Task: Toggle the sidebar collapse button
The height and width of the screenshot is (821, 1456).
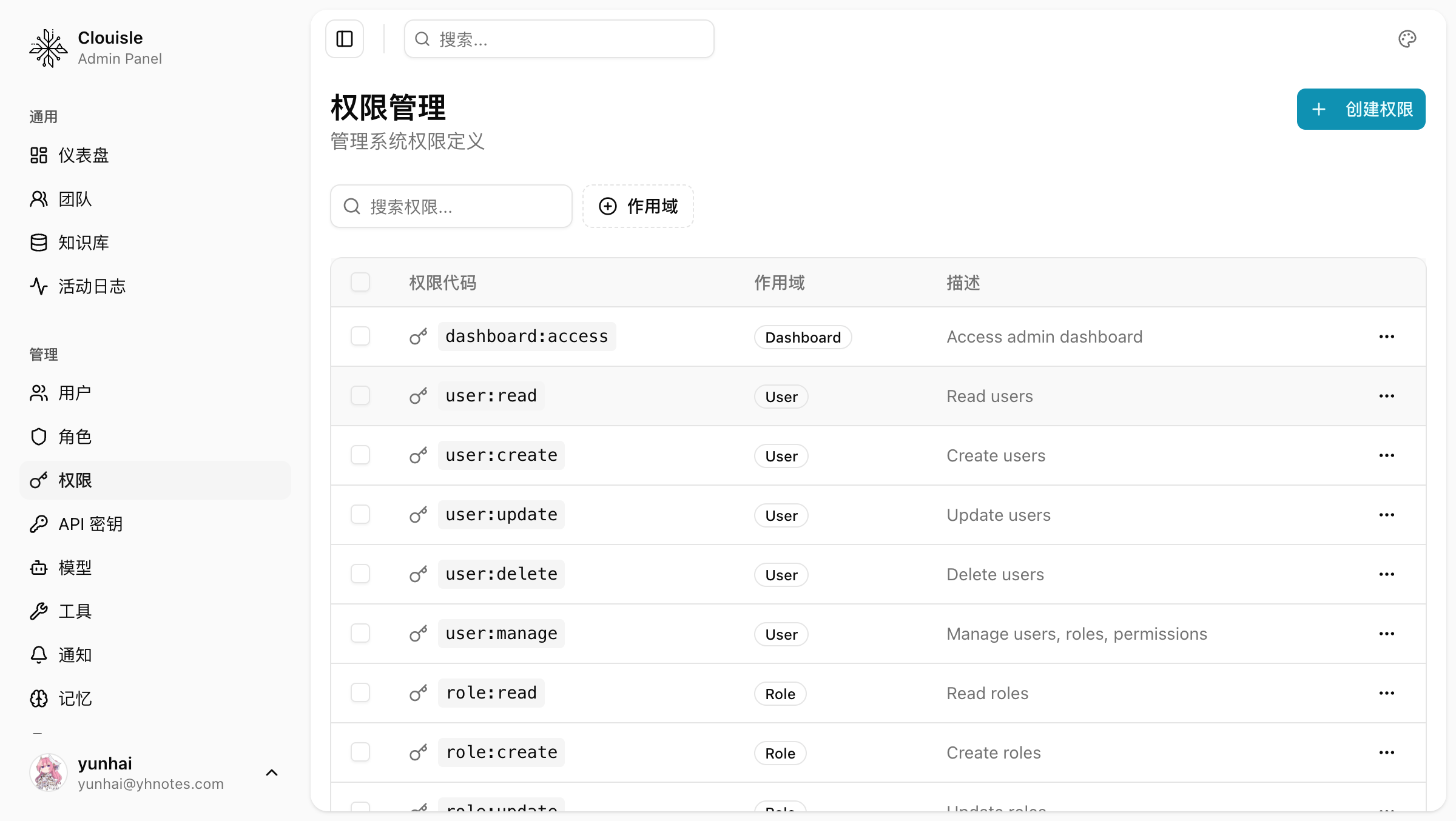Action: coord(344,39)
